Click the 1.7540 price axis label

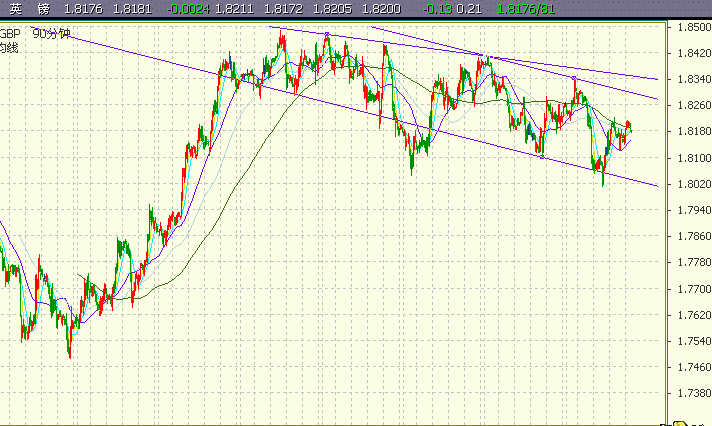pos(694,341)
